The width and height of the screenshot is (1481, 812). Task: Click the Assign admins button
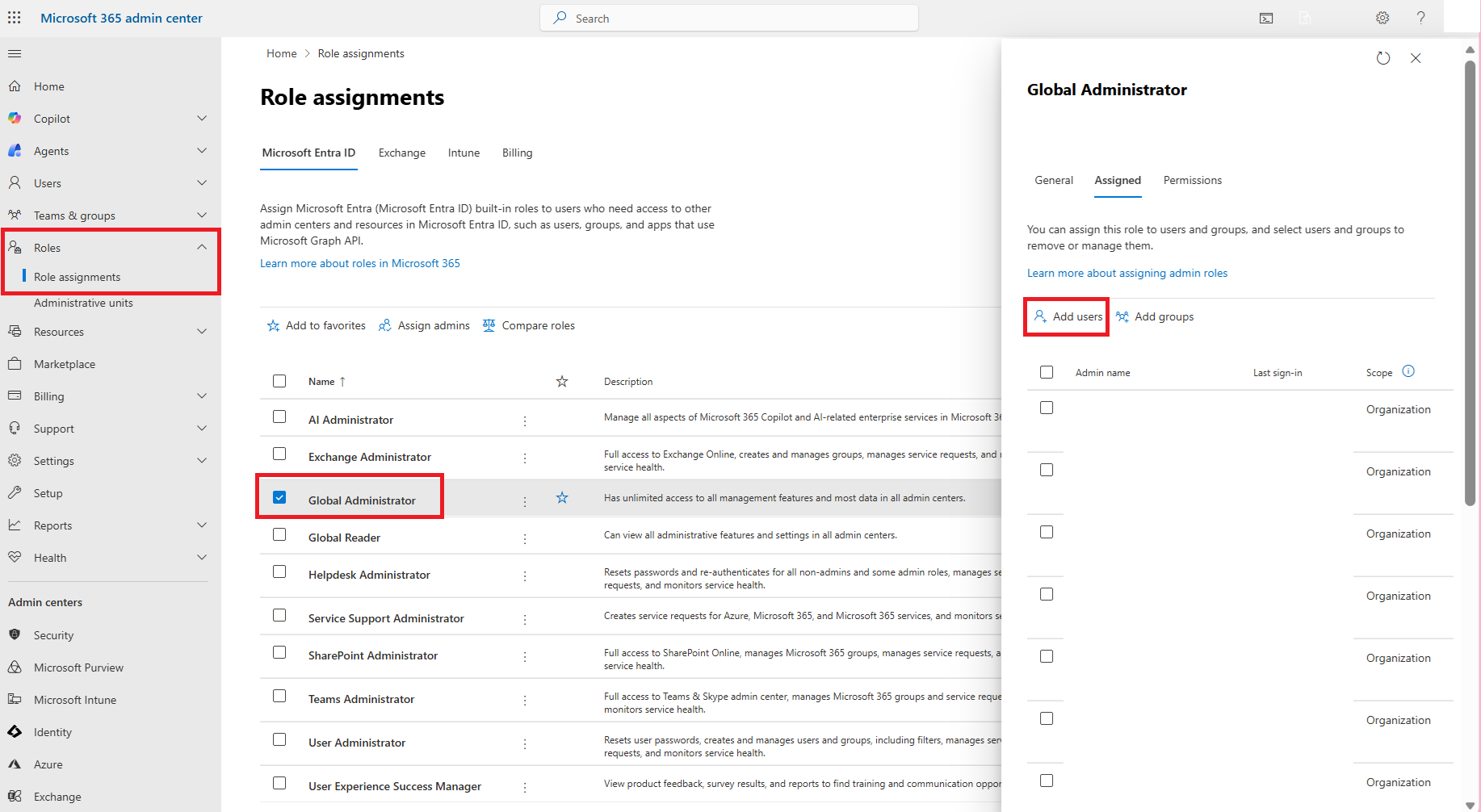[424, 325]
